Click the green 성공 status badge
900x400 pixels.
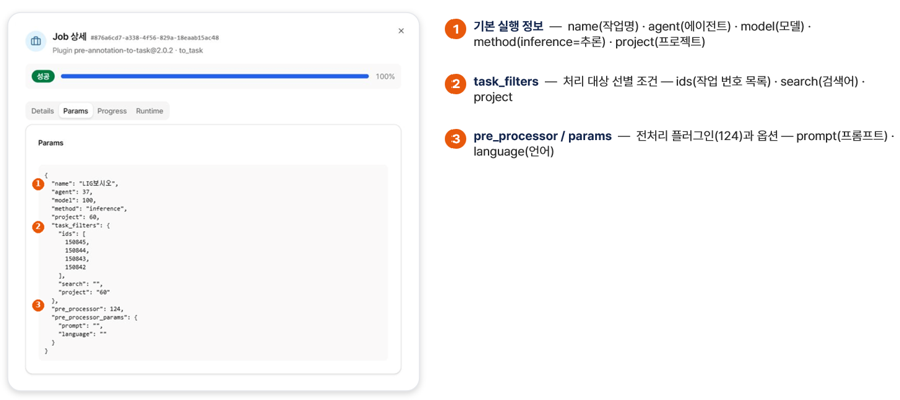[x=43, y=76]
